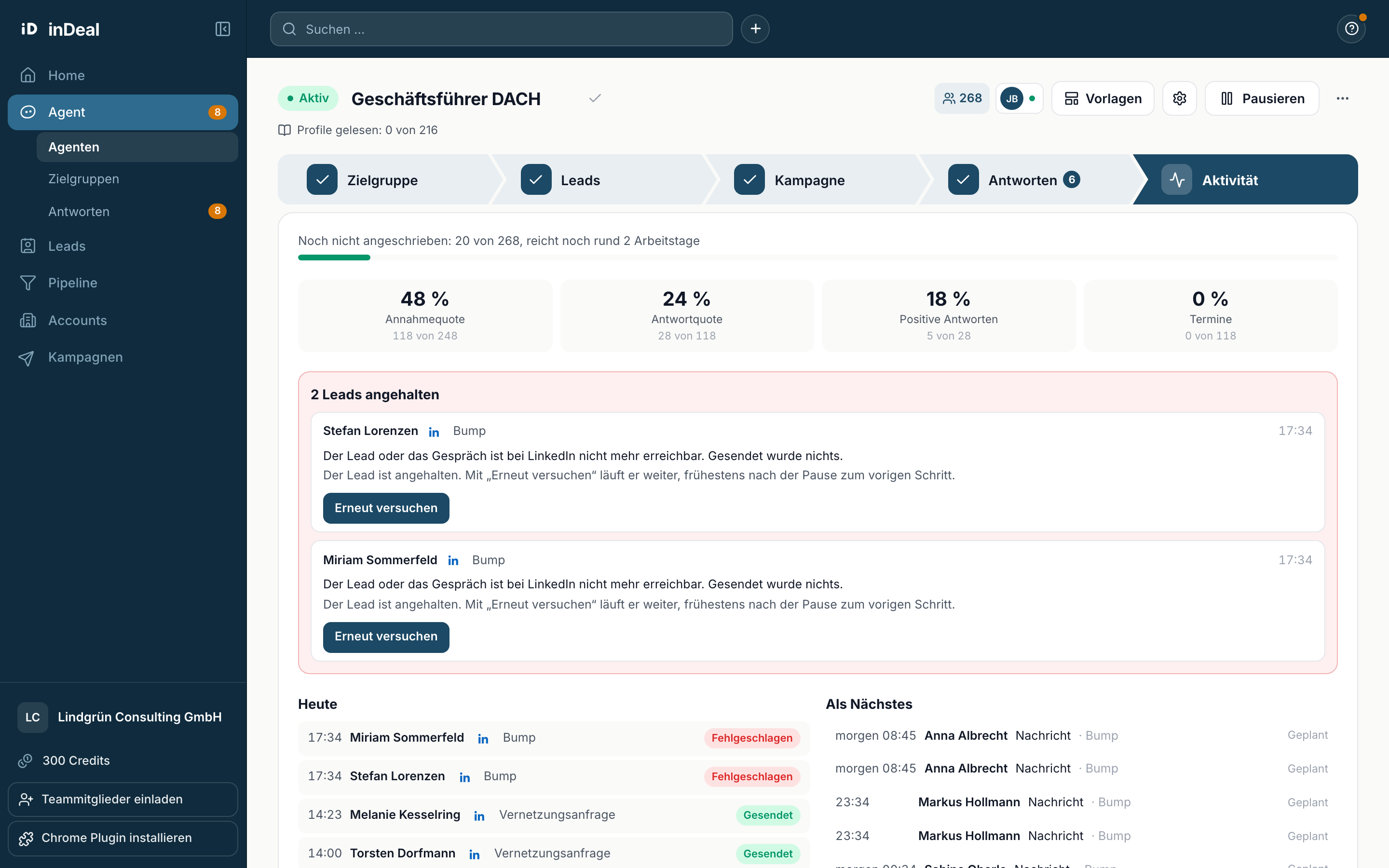Screen dimensions: 1389x868
Task: Click LinkedIn icon beside Miriam Sommerfeld card
Action: tap(453, 560)
